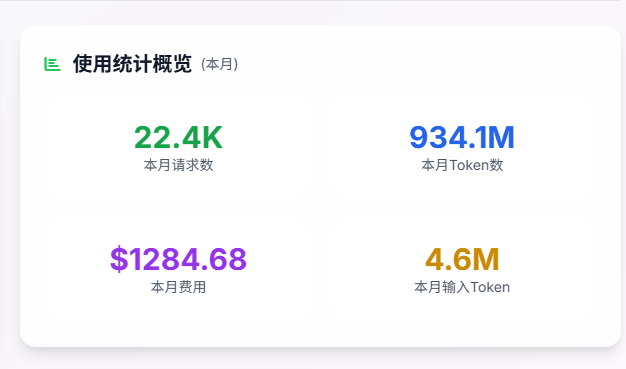Click the green bar chart icon
Screen dimensions: 626x369
click(x=52, y=64)
